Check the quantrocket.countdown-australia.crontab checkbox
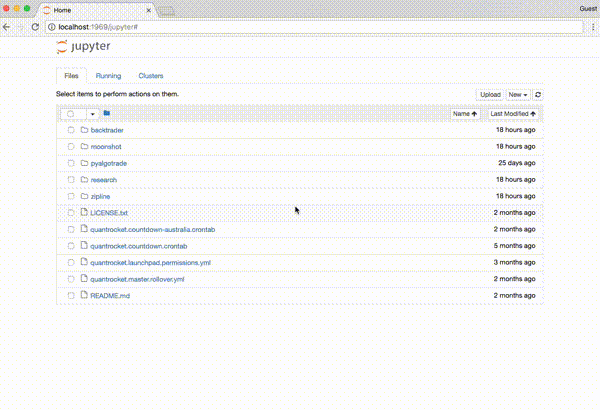The image size is (600, 410). 71,230
